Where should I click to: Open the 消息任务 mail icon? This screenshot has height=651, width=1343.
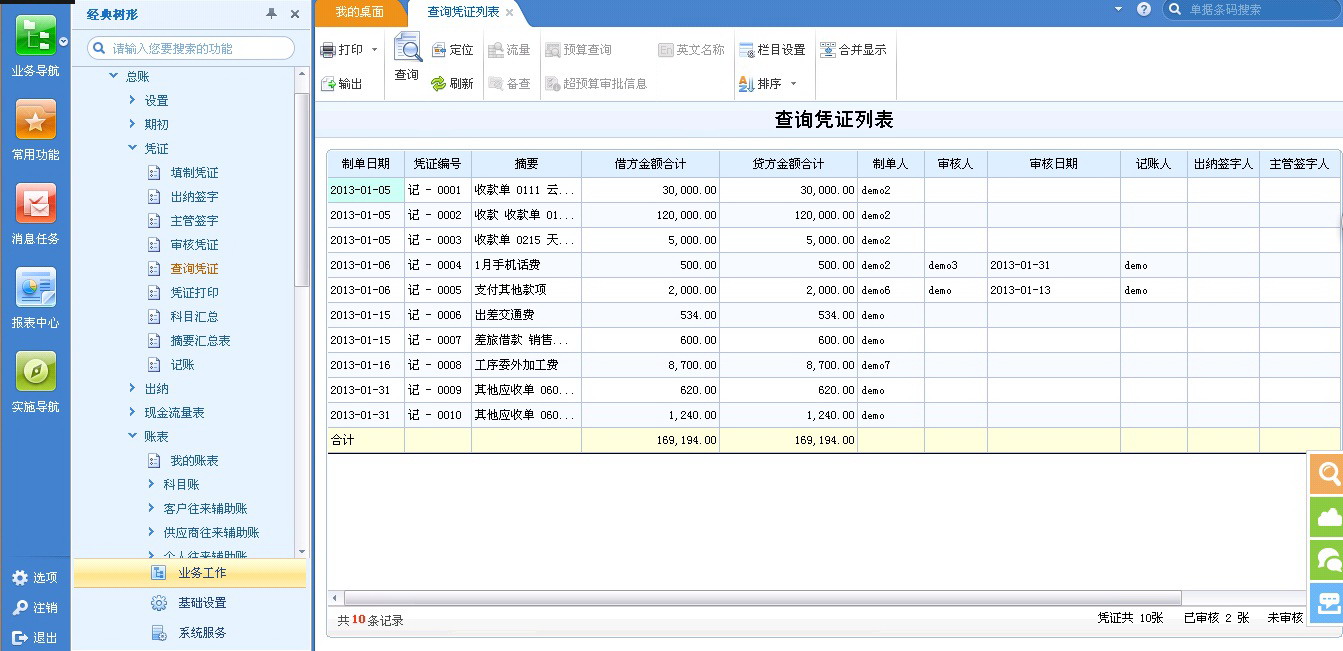(x=35, y=204)
